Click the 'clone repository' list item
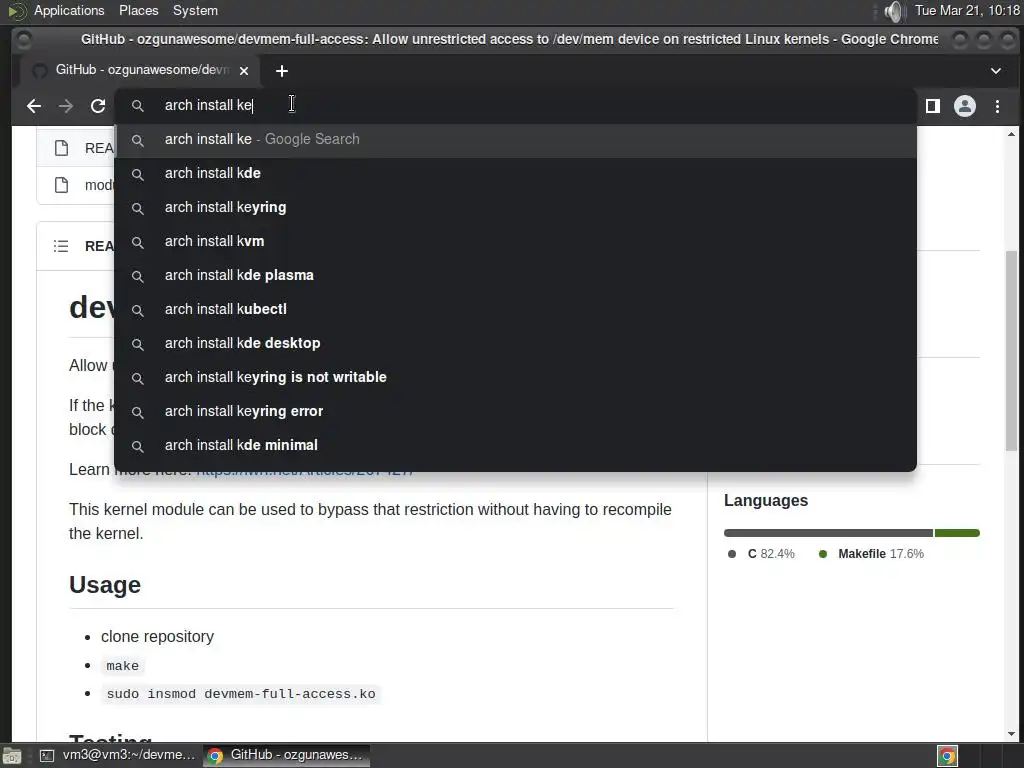Screen dimensions: 1024x768 point(157,637)
